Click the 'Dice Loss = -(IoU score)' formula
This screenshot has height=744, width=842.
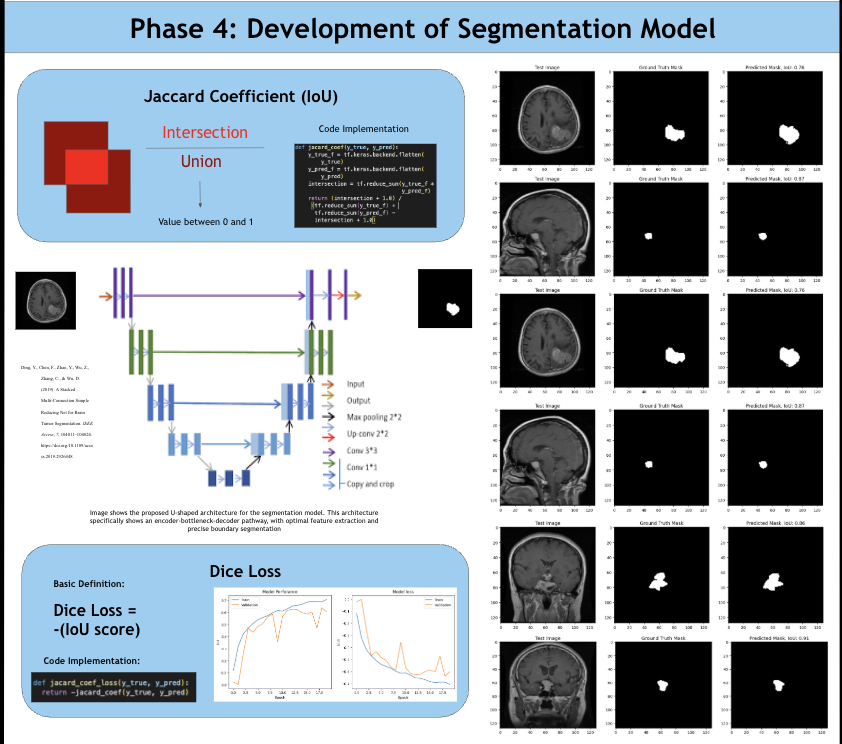pyautogui.click(x=97, y=619)
